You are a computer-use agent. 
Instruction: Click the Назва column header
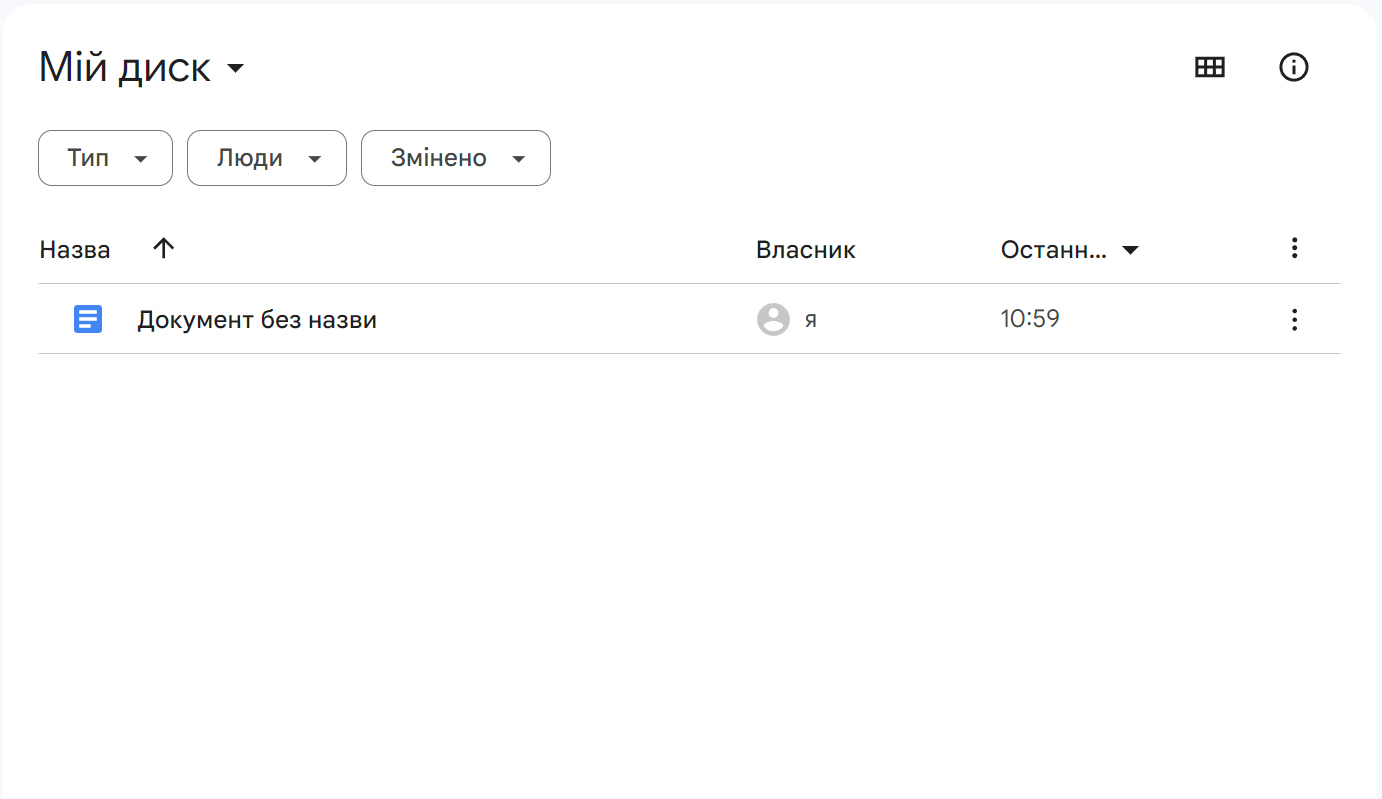75,250
